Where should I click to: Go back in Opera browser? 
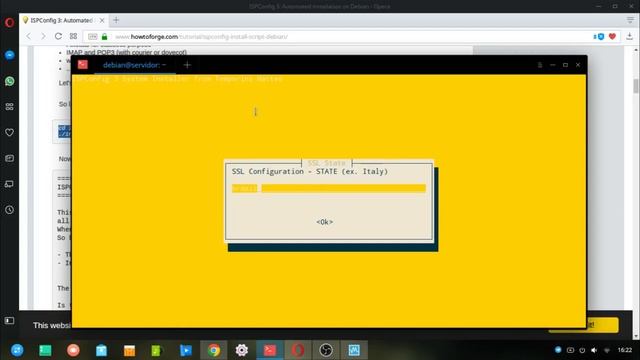29,36
